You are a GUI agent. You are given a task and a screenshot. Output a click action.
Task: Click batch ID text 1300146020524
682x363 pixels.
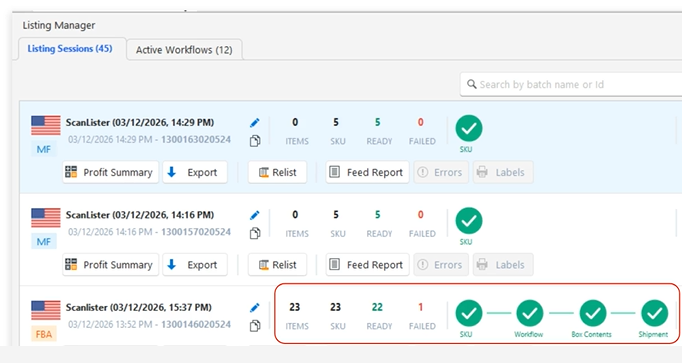196,324
